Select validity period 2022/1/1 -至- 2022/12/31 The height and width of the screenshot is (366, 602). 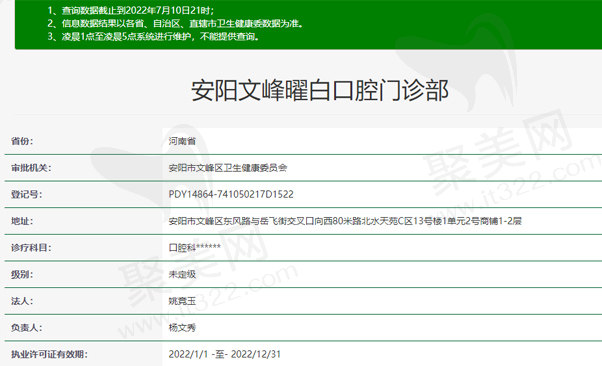click(x=225, y=354)
